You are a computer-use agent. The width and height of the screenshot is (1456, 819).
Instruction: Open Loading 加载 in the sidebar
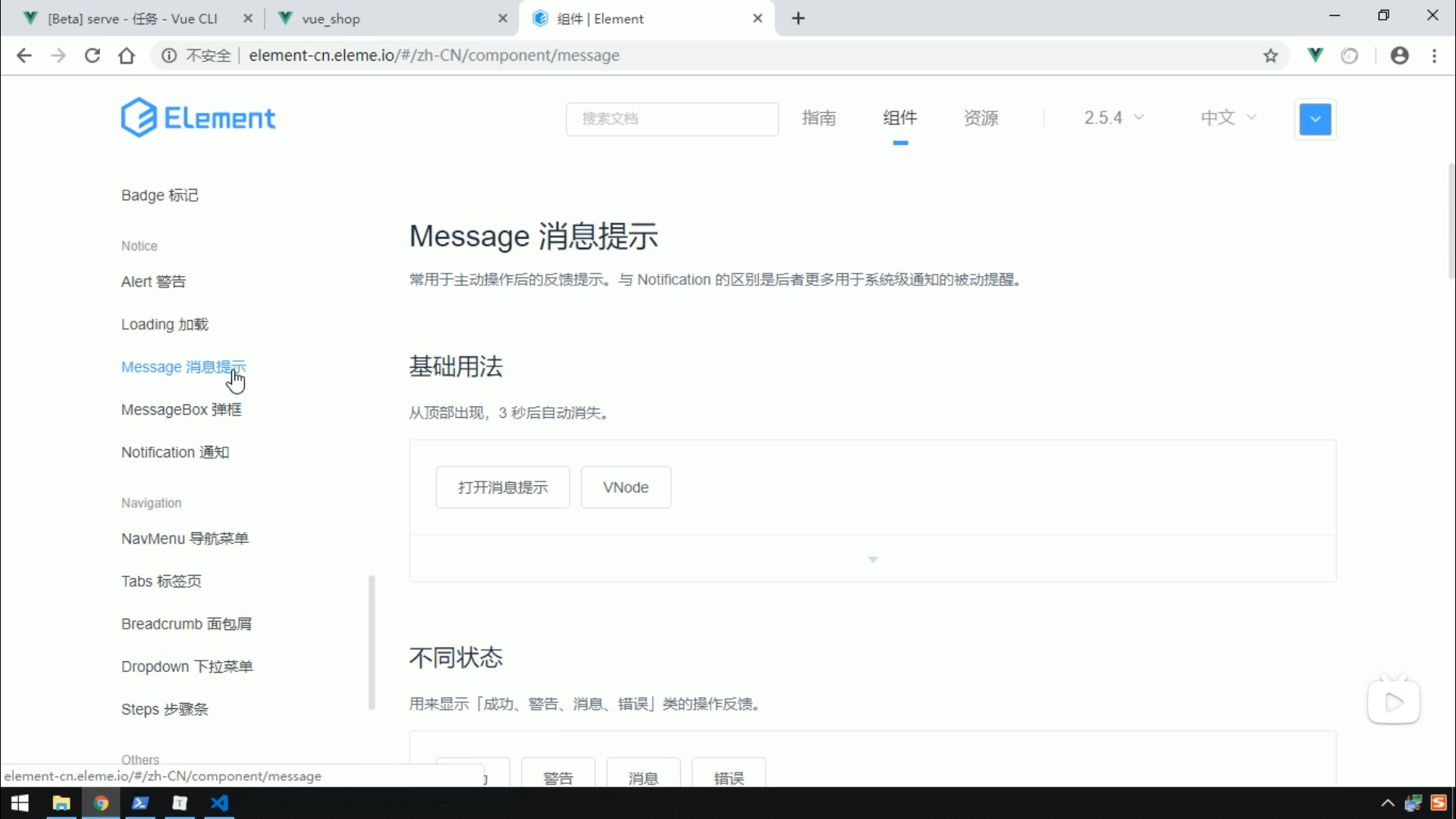[x=165, y=325]
